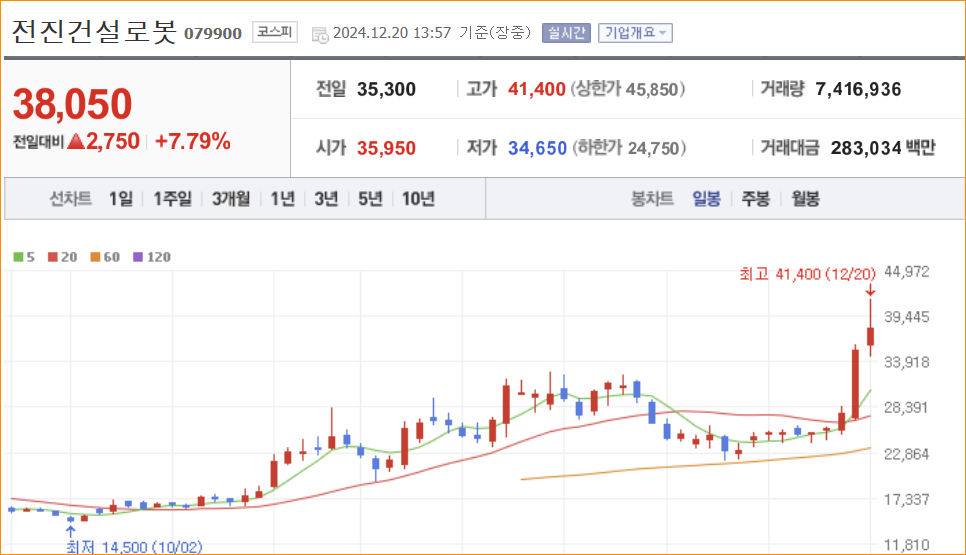Viewport: 966px width, 555px height.
Task: Click the stock code 079900
Action: pyautogui.click(x=213, y=33)
